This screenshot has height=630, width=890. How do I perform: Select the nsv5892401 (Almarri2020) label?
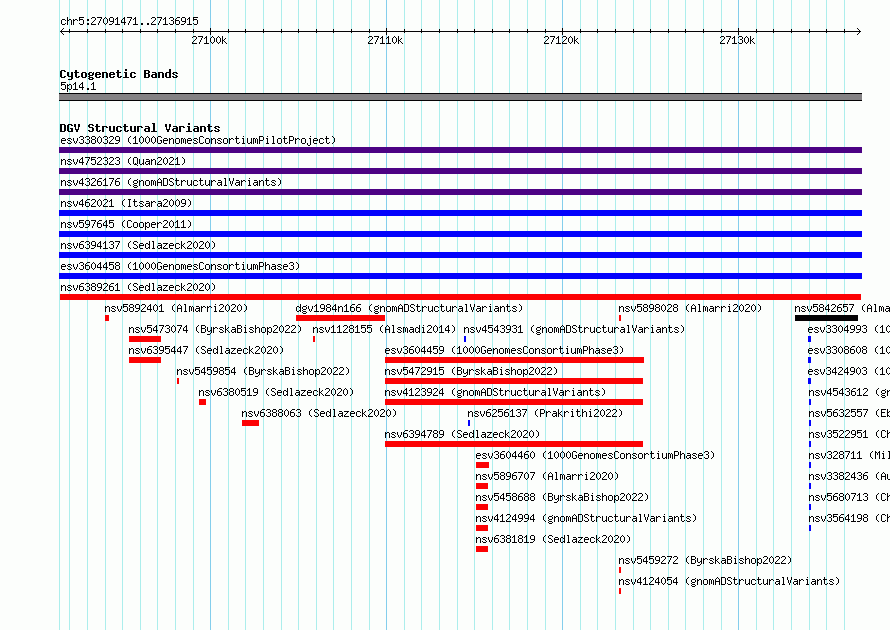point(176,308)
